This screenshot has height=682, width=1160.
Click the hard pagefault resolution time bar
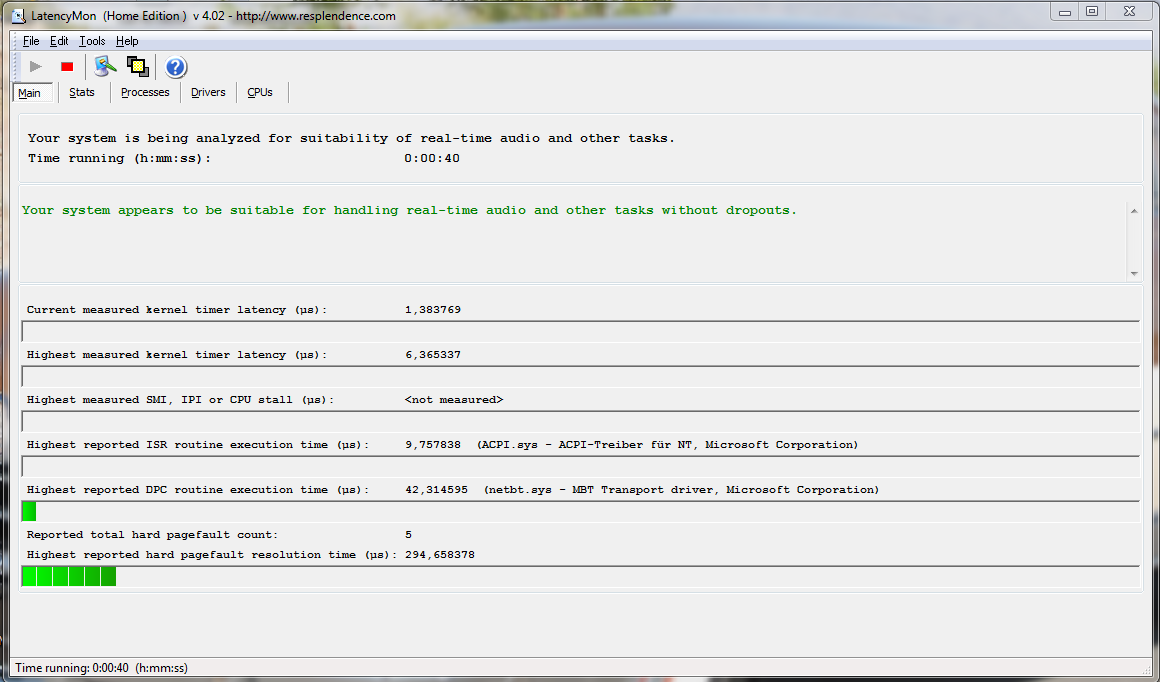580,576
